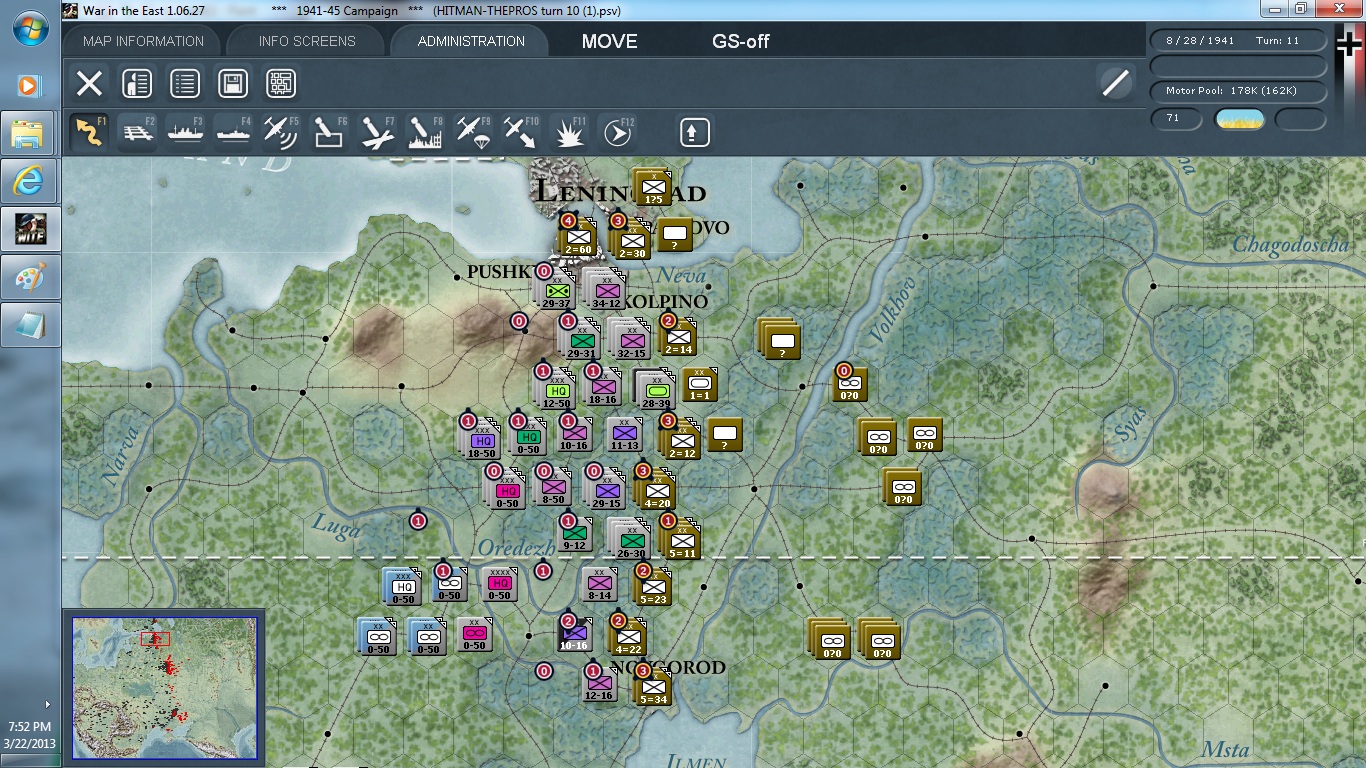Select the Soviet unit counter 1?5
The height and width of the screenshot is (768, 1366).
(x=654, y=187)
